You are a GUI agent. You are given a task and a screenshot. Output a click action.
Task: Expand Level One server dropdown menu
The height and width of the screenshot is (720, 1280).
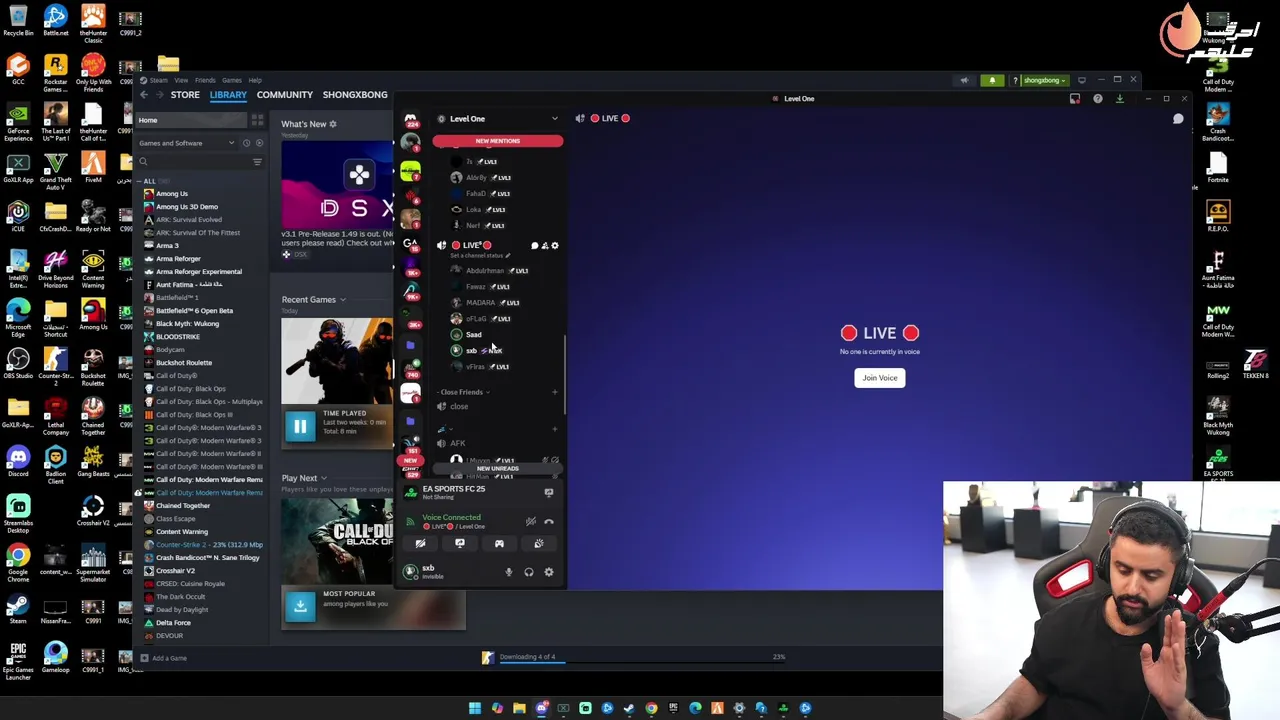click(554, 118)
